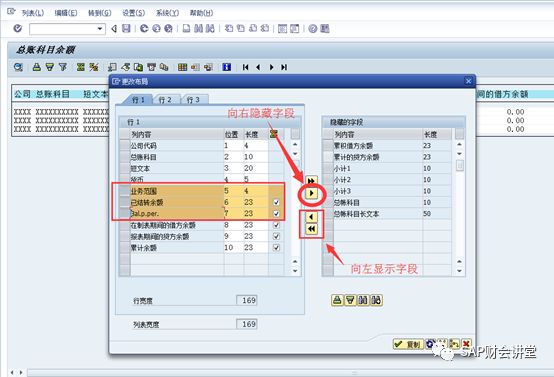Open the command field dropdown arrow

click(100, 29)
